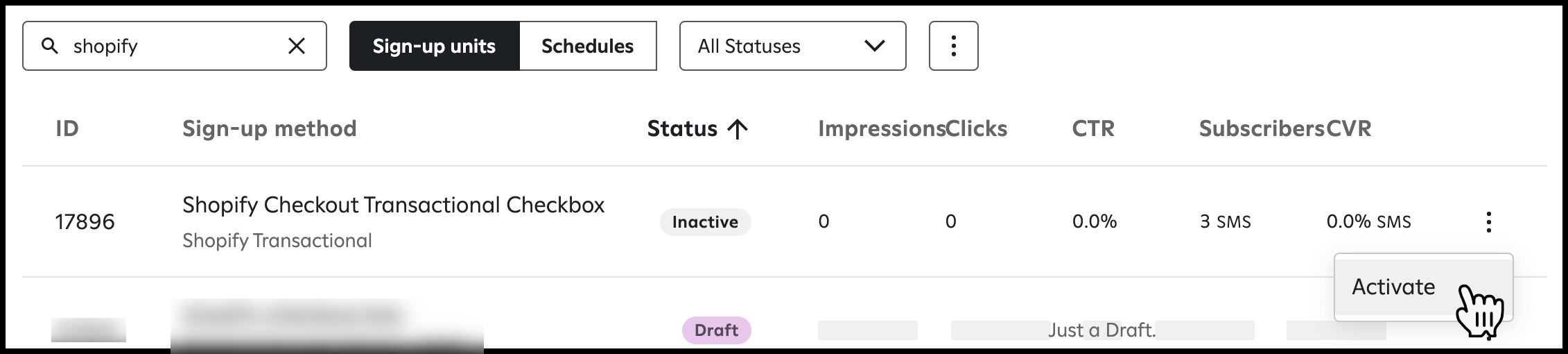Sort by Impressions column header
Screen dimensions: 1568x354
[881, 128]
